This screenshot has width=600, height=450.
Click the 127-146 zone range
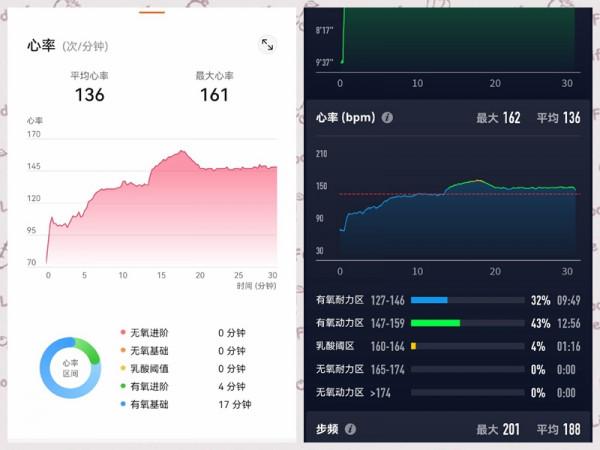tap(388, 301)
